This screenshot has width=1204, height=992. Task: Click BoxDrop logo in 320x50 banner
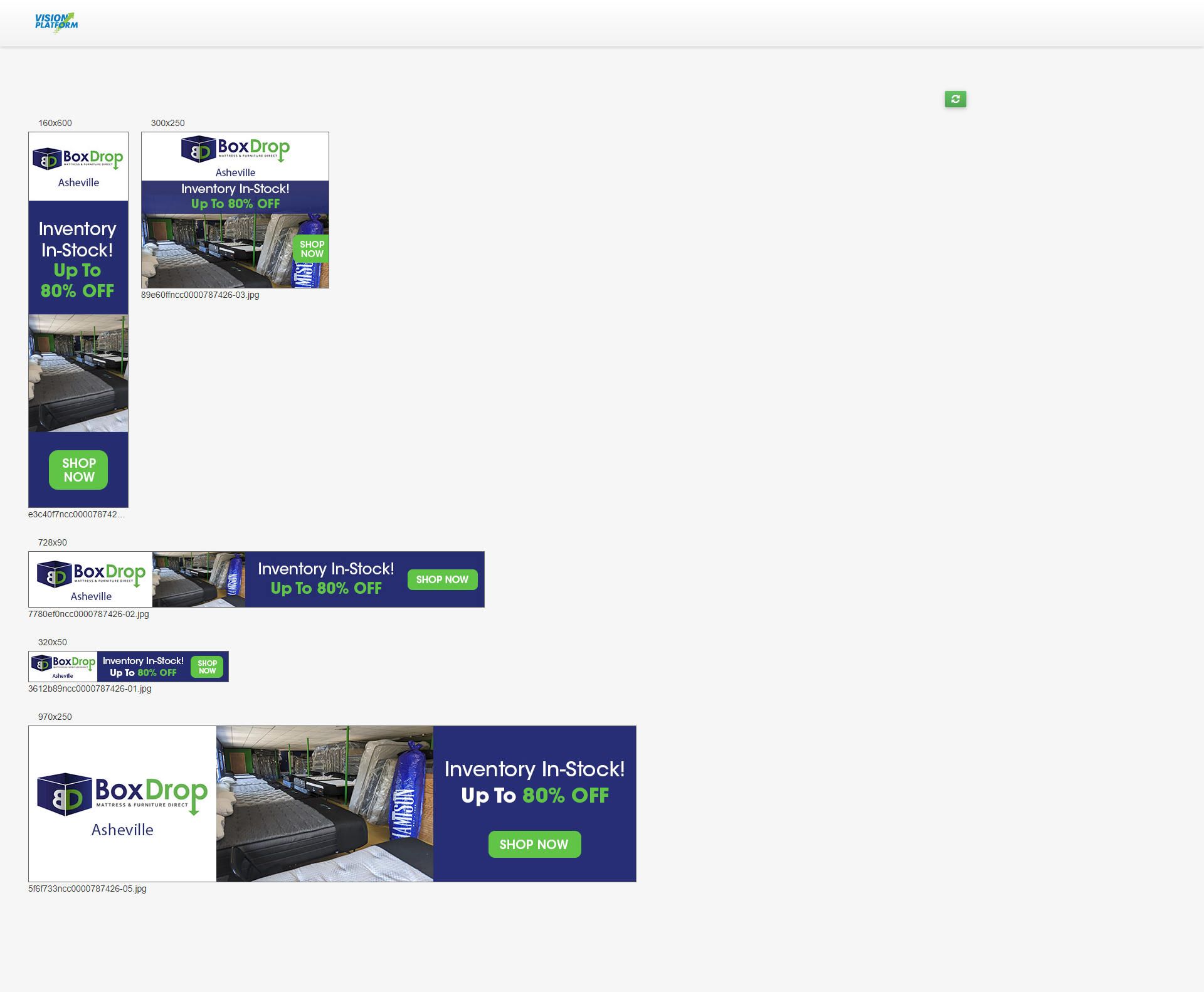(x=63, y=663)
